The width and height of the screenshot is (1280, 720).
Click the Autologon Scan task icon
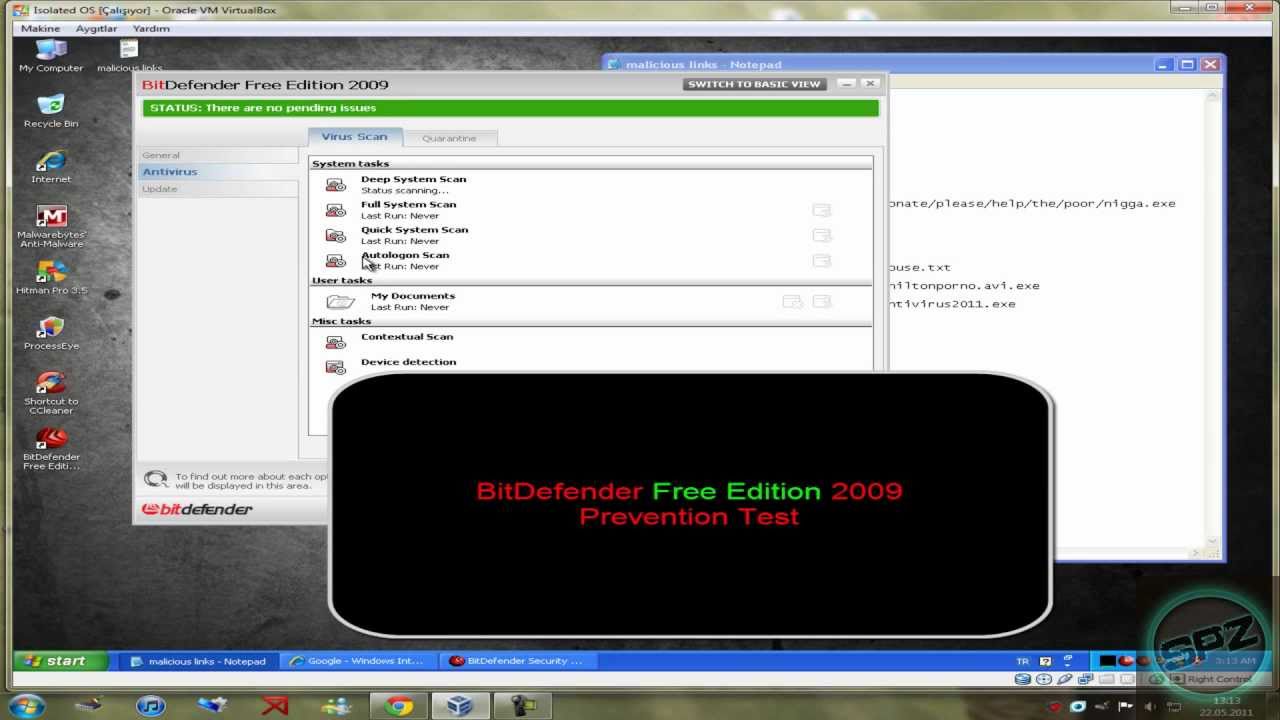click(x=336, y=261)
